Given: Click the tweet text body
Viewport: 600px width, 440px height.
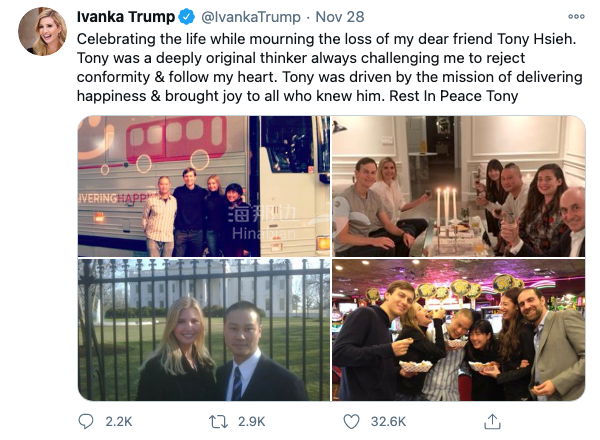Looking at the screenshot, I should (x=329, y=67).
